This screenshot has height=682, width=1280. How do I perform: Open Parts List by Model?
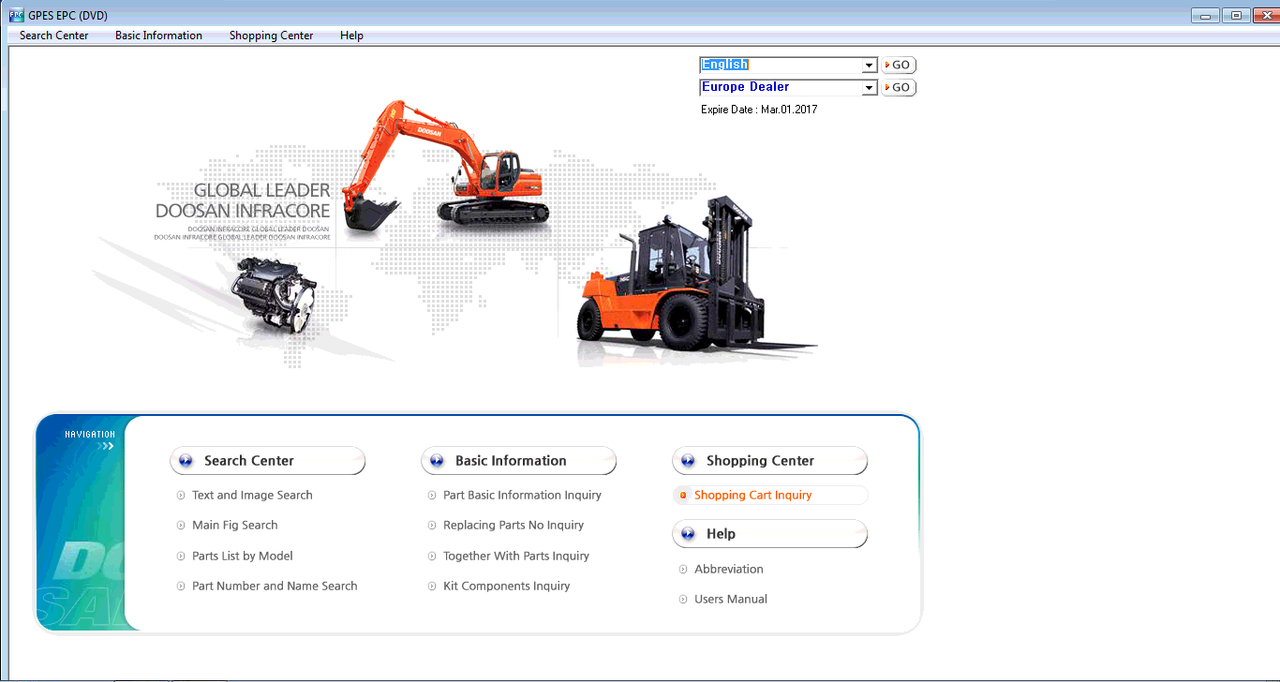242,556
